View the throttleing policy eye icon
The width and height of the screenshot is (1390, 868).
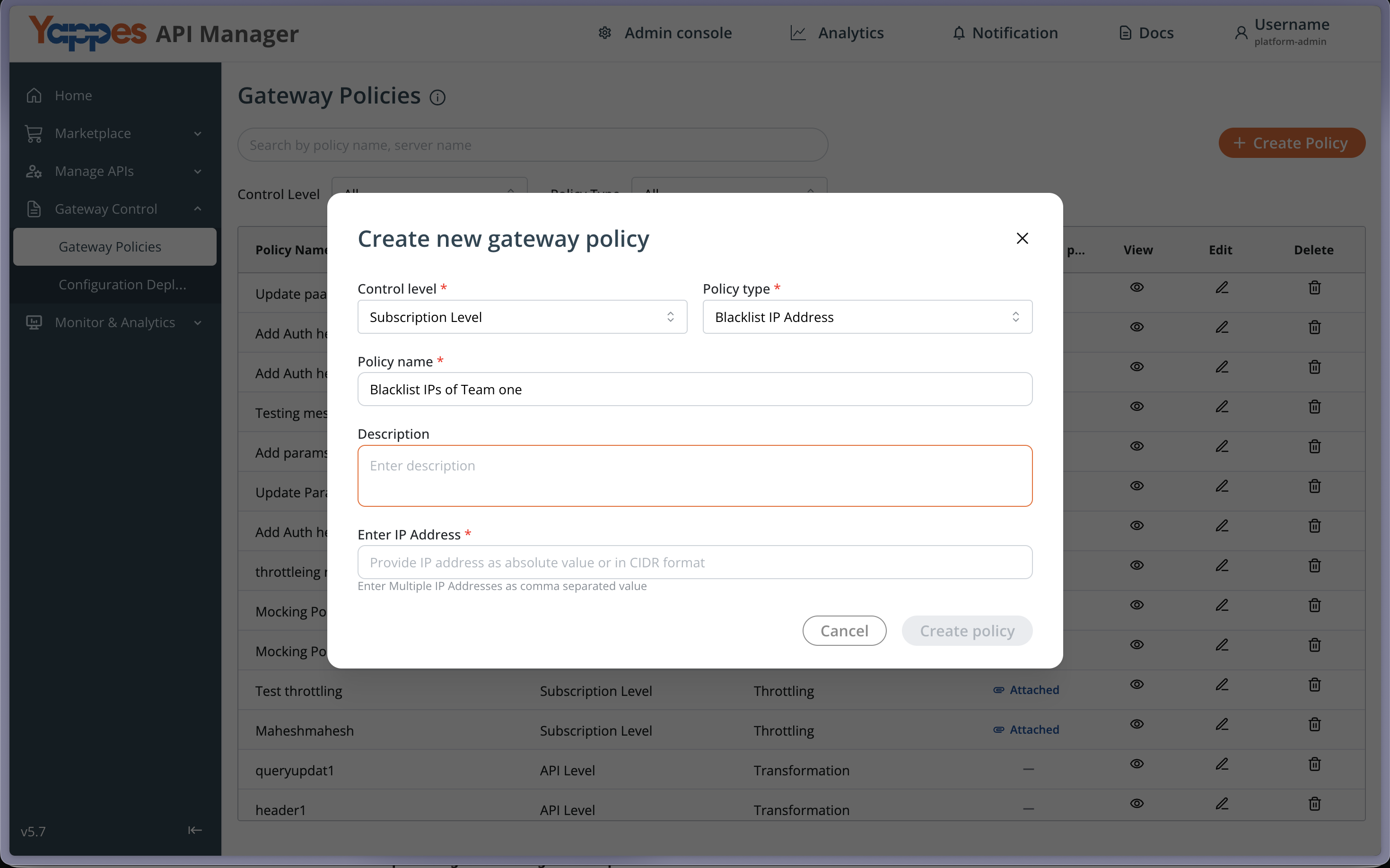point(1137,565)
